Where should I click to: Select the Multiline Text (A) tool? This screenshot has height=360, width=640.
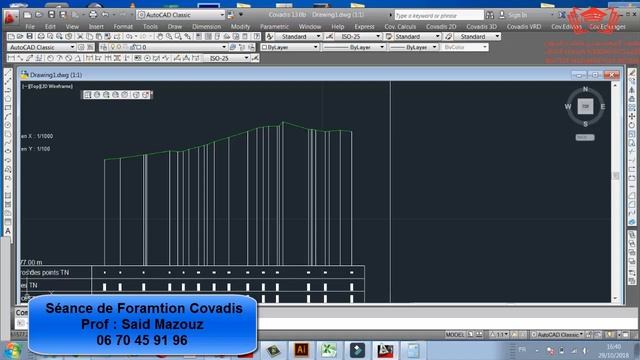[8, 231]
